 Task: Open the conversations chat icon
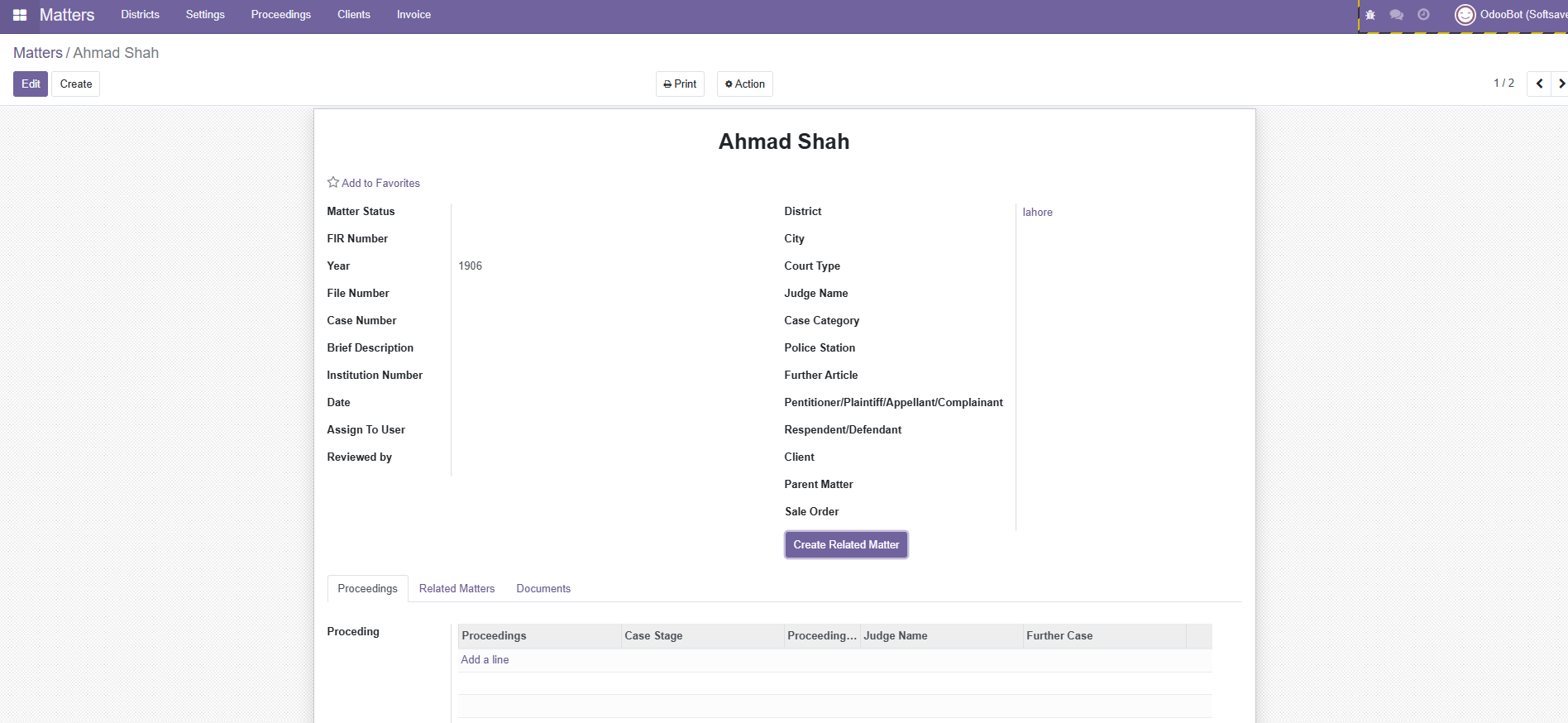1397,15
